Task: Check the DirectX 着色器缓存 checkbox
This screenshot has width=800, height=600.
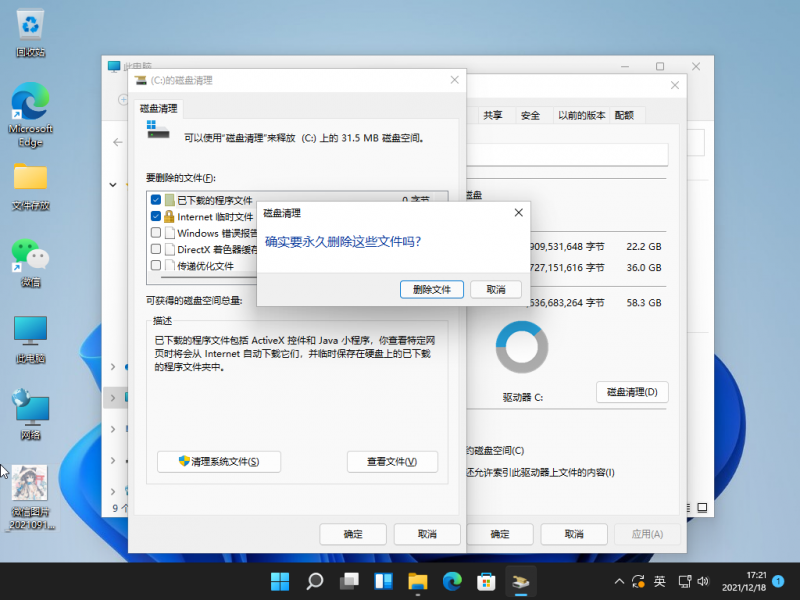Action: pyautogui.click(x=156, y=249)
